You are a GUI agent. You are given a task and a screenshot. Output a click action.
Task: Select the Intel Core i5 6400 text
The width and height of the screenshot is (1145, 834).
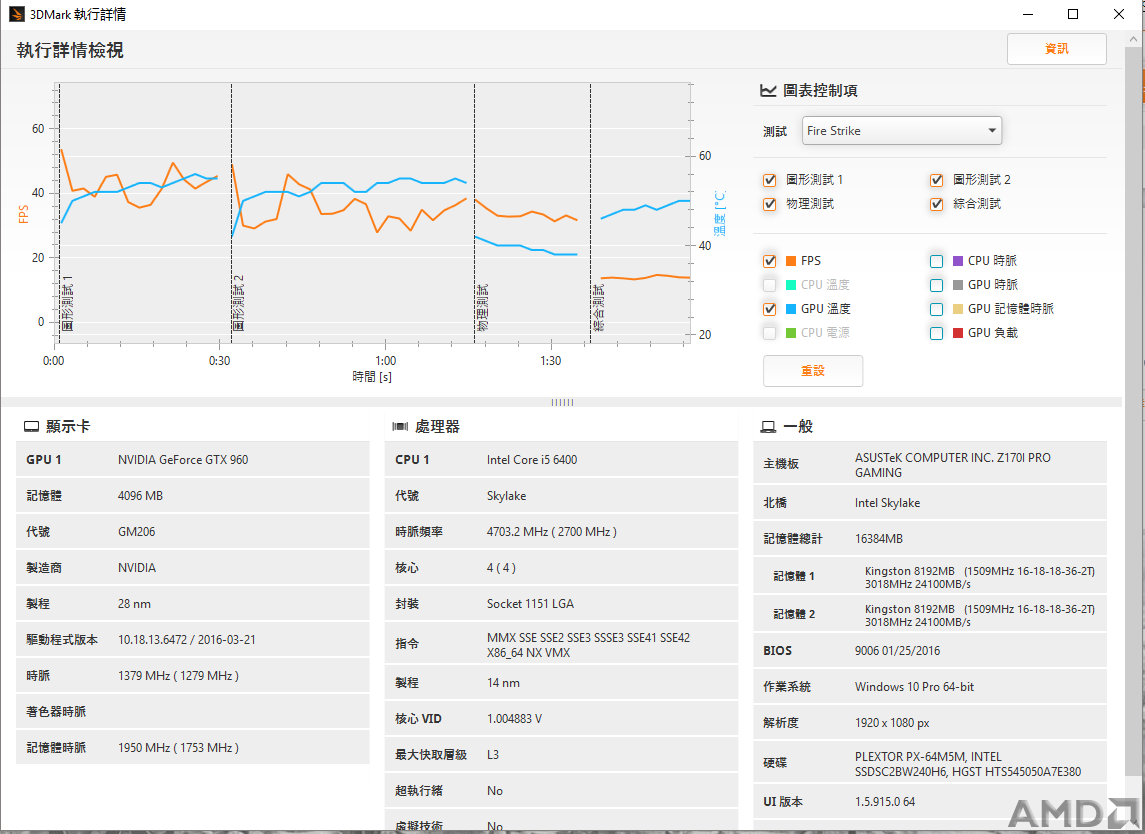coord(532,460)
